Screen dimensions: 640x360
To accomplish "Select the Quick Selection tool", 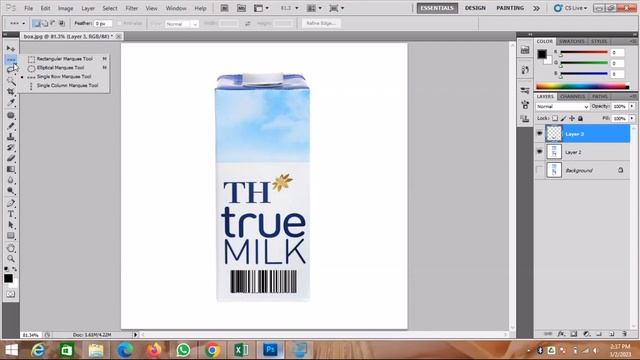I will (x=11, y=81).
